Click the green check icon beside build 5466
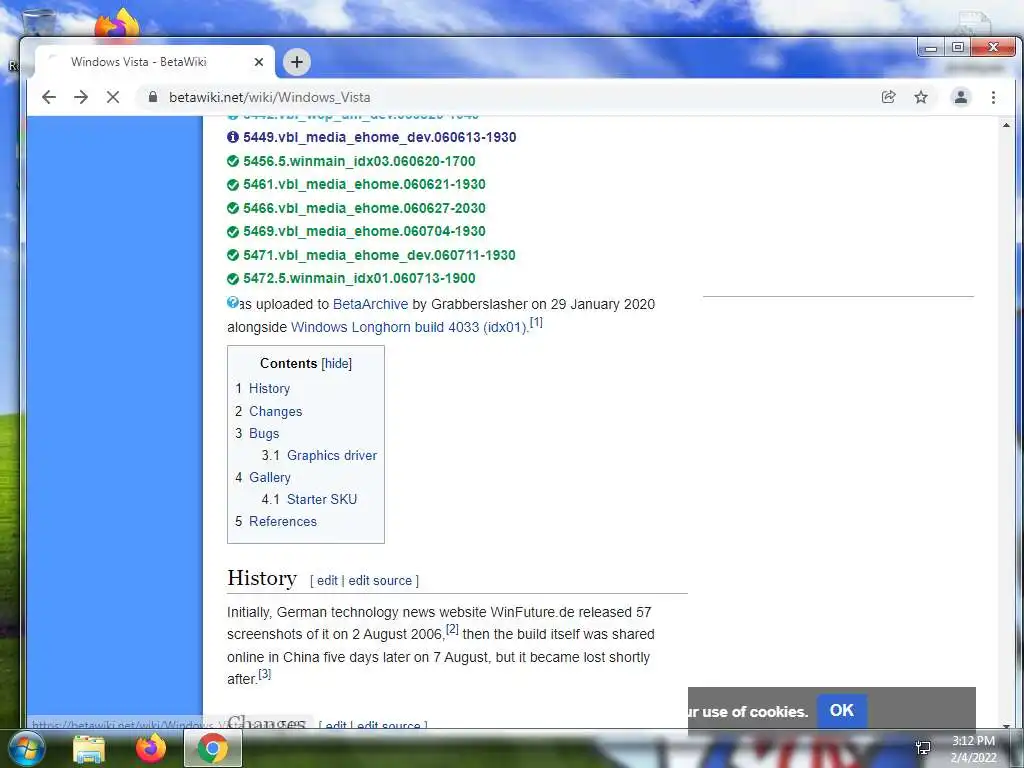The image size is (1024, 768). click(x=232, y=208)
